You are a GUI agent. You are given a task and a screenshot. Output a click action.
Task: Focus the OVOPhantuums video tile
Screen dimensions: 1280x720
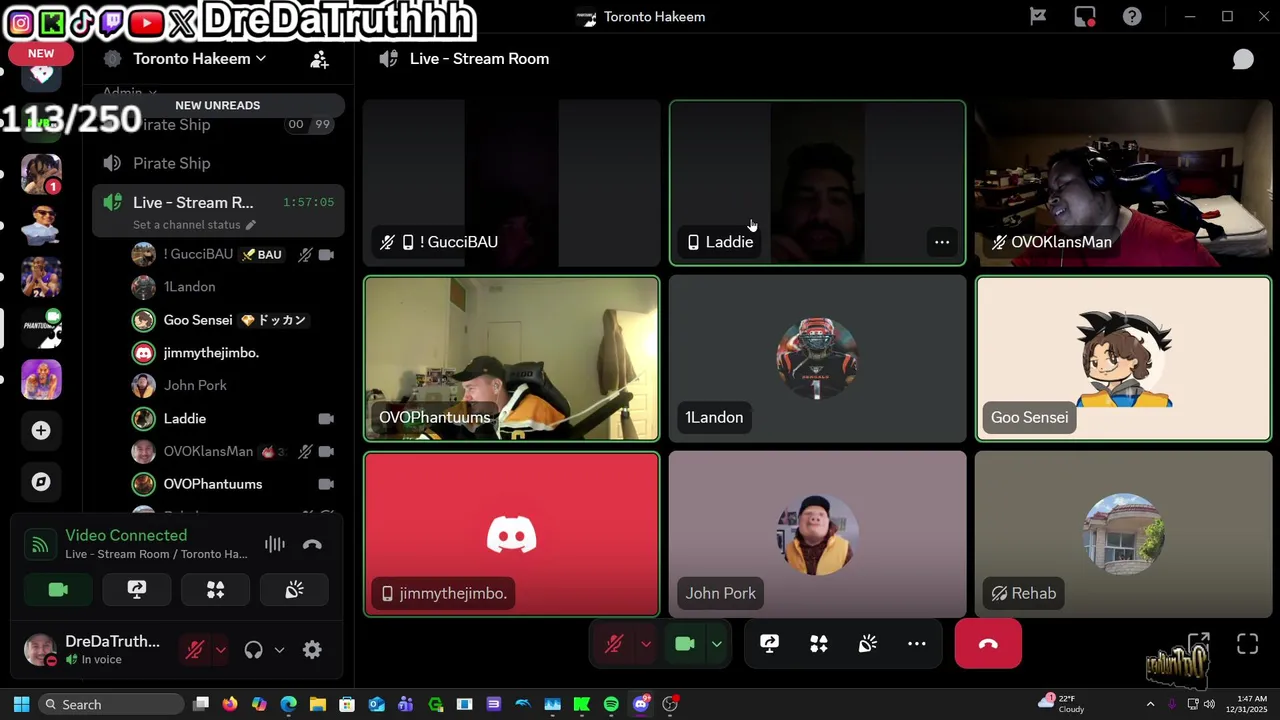511,358
